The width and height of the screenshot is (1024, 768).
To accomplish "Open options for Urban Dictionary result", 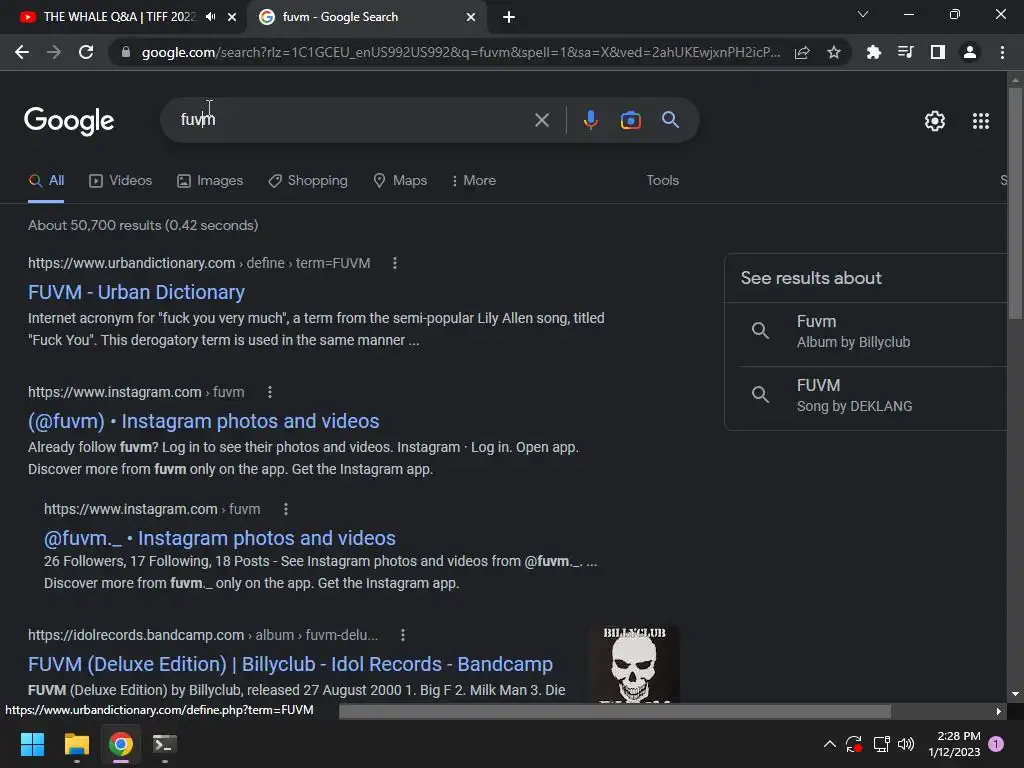I will pyautogui.click(x=394, y=263).
